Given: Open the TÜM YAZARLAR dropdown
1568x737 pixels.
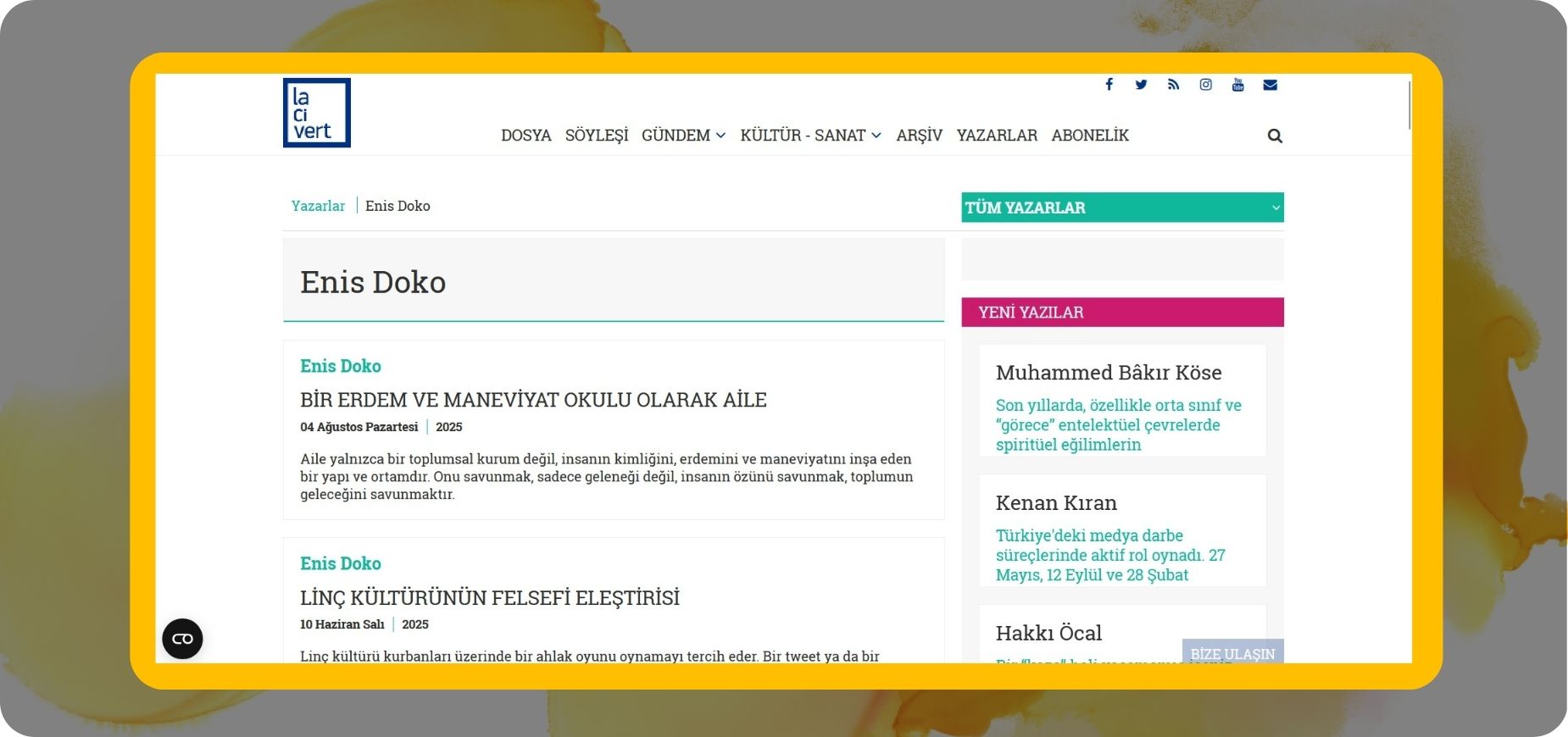Looking at the screenshot, I should coord(1122,208).
